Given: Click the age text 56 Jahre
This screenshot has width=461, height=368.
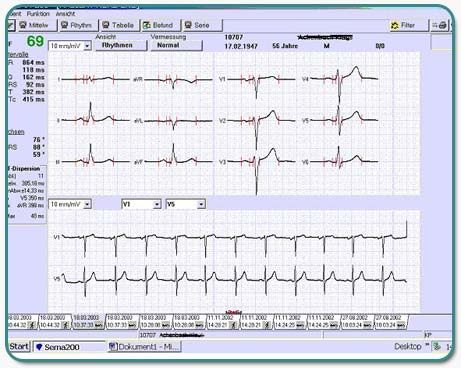Looking at the screenshot, I should click(285, 46).
